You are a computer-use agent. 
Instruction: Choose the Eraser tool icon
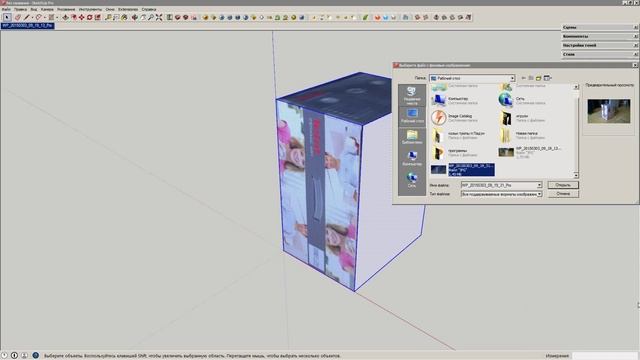click(x=18, y=17)
